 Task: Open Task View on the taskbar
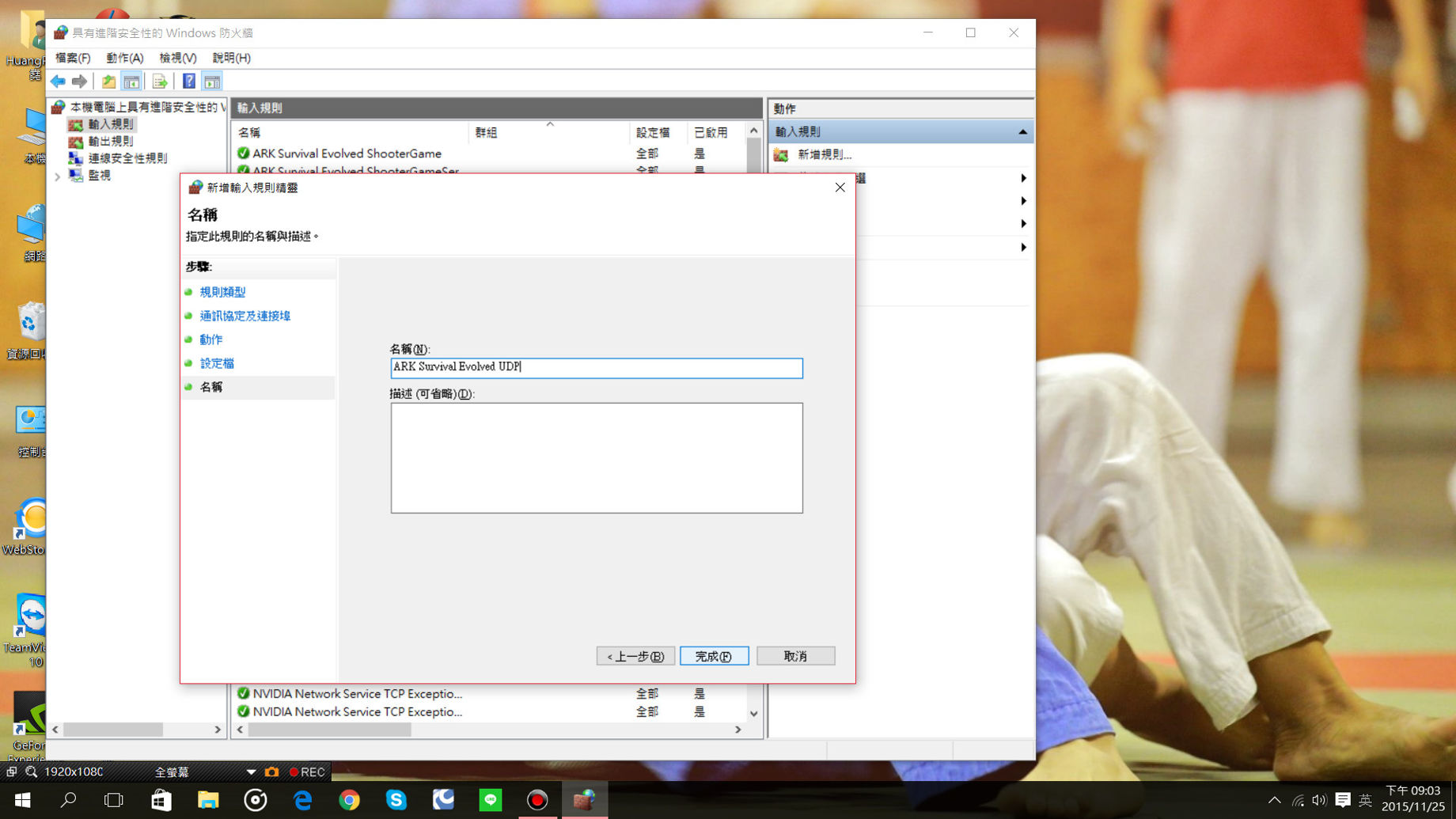114,800
